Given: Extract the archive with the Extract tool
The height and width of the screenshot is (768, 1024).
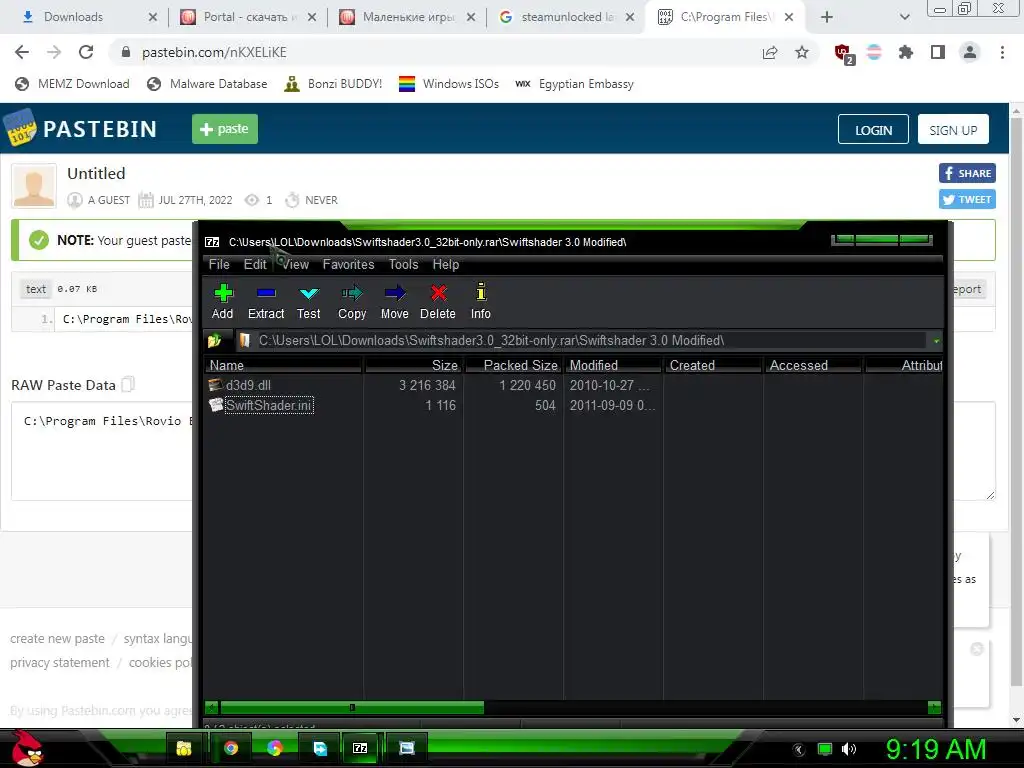Looking at the screenshot, I should pos(266,302).
